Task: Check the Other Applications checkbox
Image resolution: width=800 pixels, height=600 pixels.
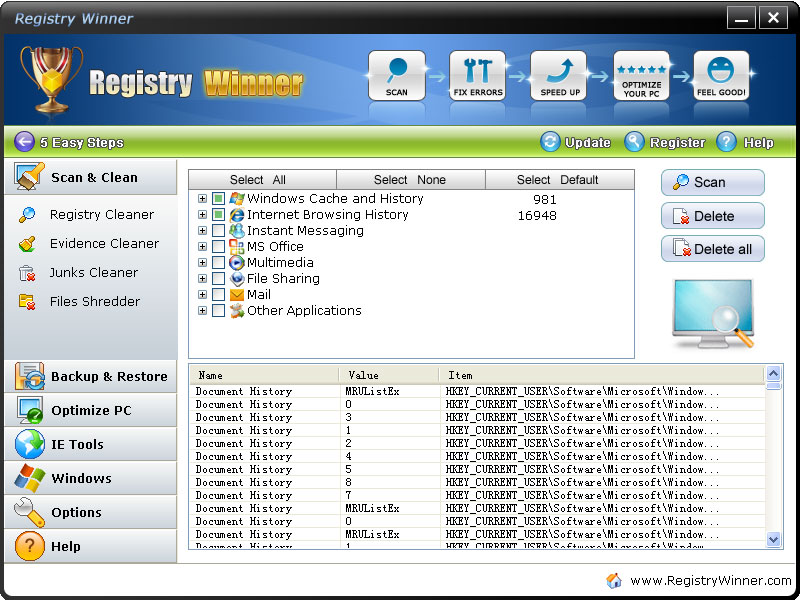Action: (x=218, y=311)
